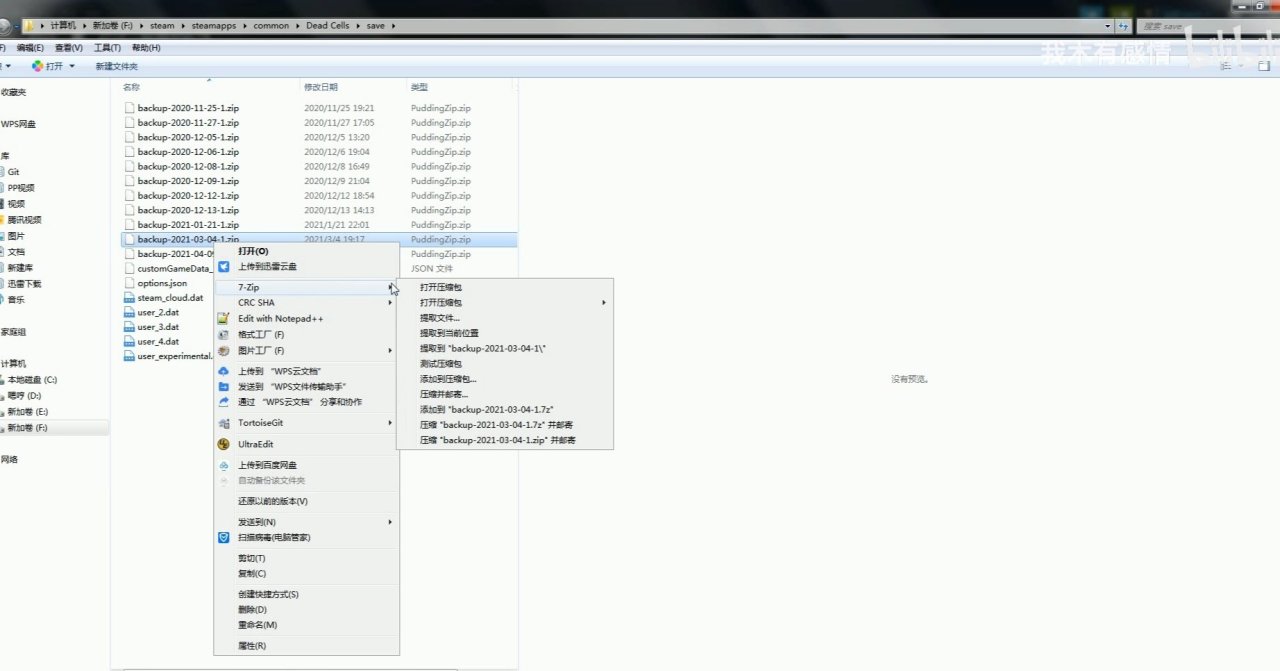
Task: Click the 电脑管家 shield icon
Action: point(224,537)
